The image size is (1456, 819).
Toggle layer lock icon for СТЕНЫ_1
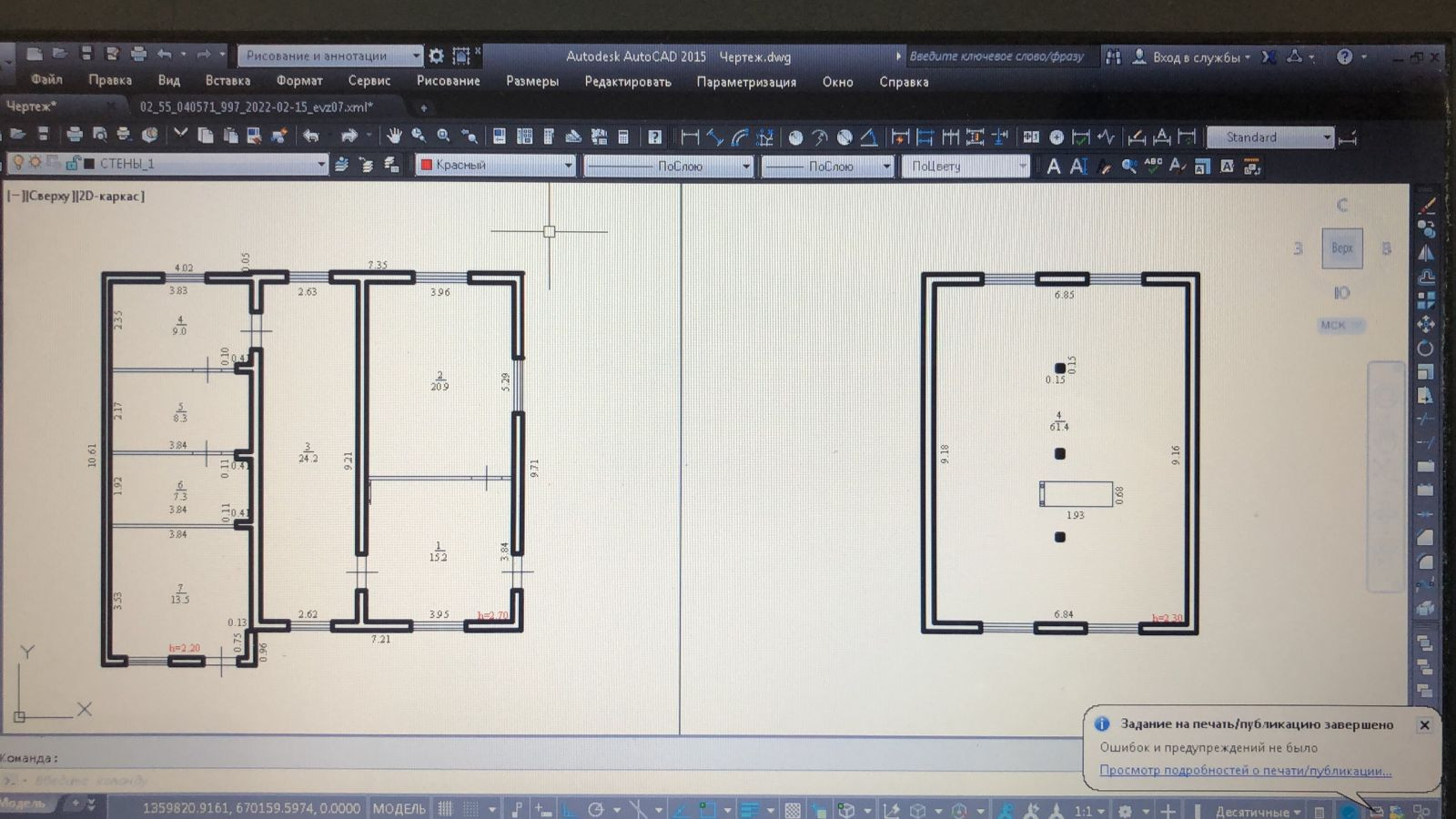coord(72,164)
